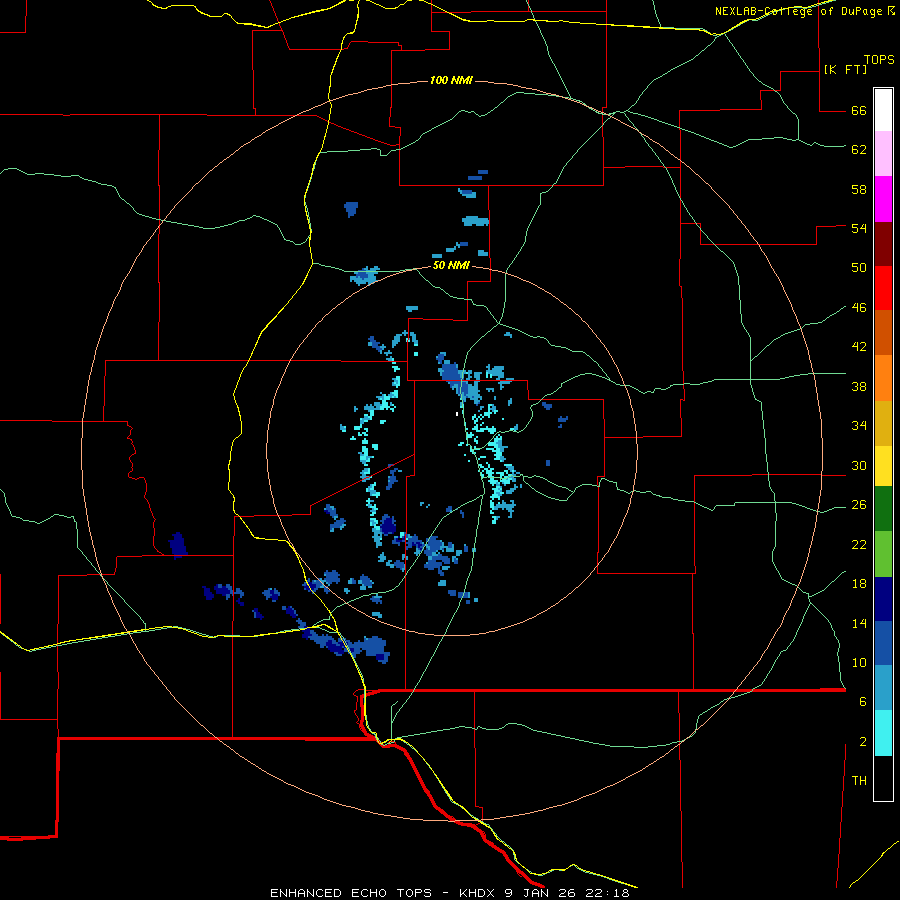The height and width of the screenshot is (900, 900).
Task: Click the white 66 kft color swatch
Action: (883, 110)
